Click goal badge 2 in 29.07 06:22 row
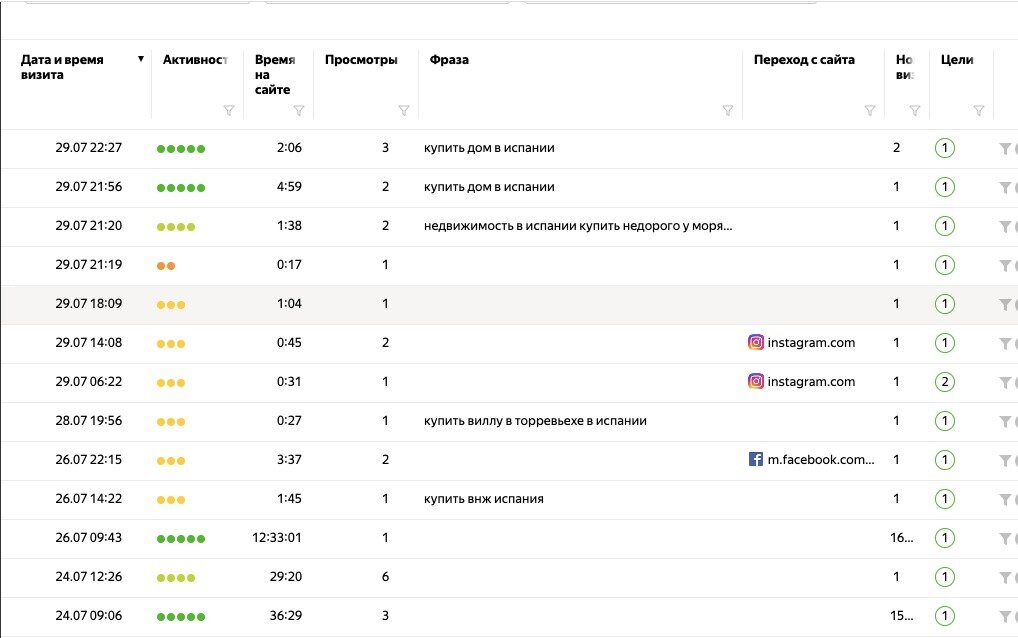 tap(944, 382)
